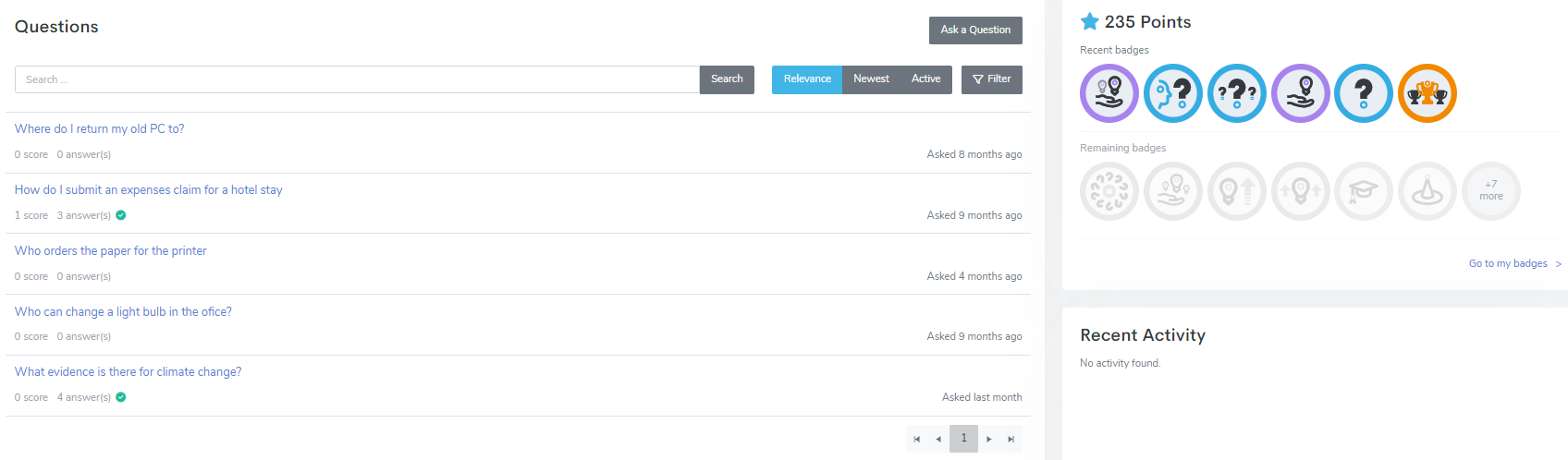Click the first remaining greyed badge
This screenshot has width=1568, height=460.
pyautogui.click(x=1109, y=191)
